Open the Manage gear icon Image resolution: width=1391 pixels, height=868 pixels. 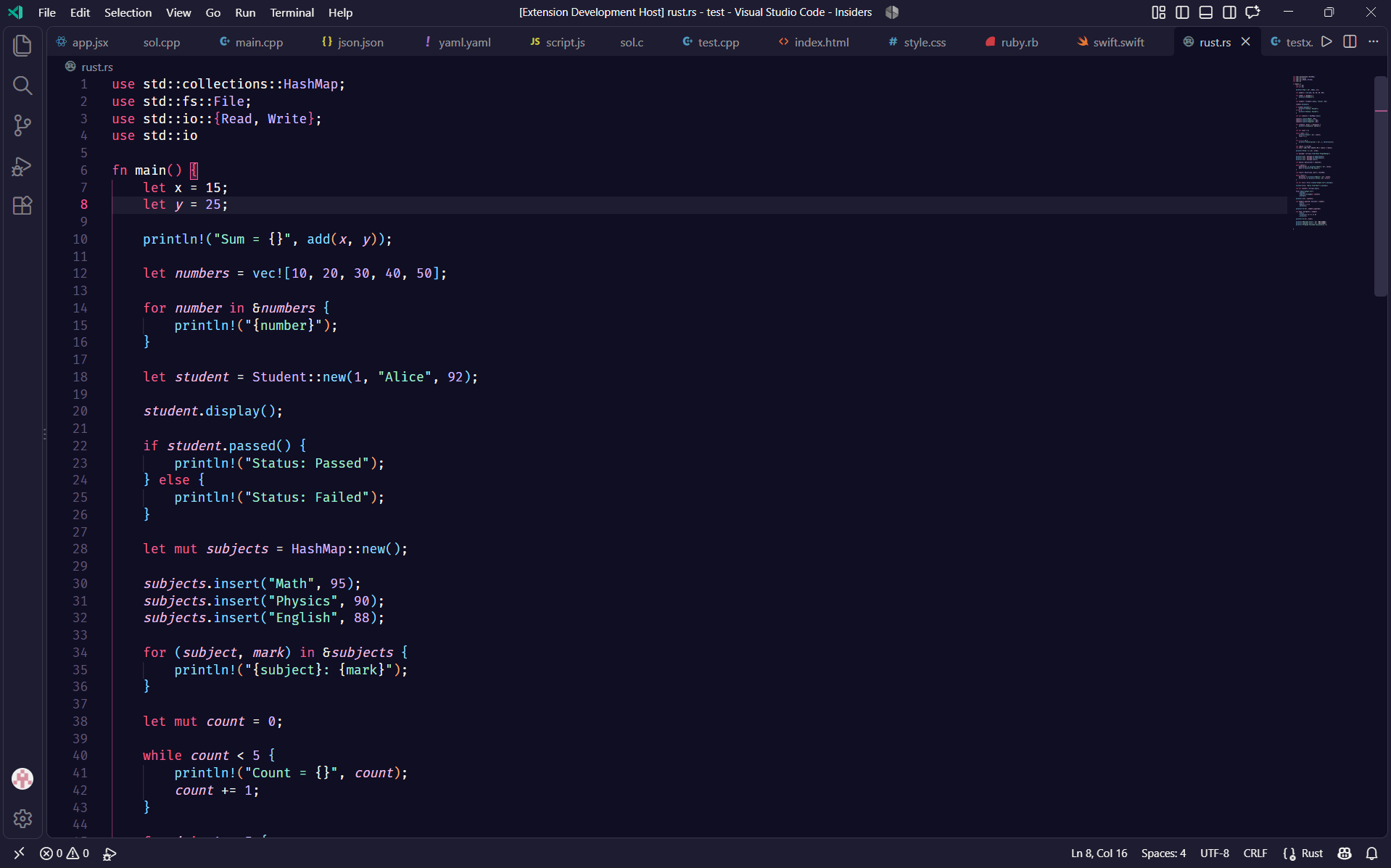pos(22,819)
